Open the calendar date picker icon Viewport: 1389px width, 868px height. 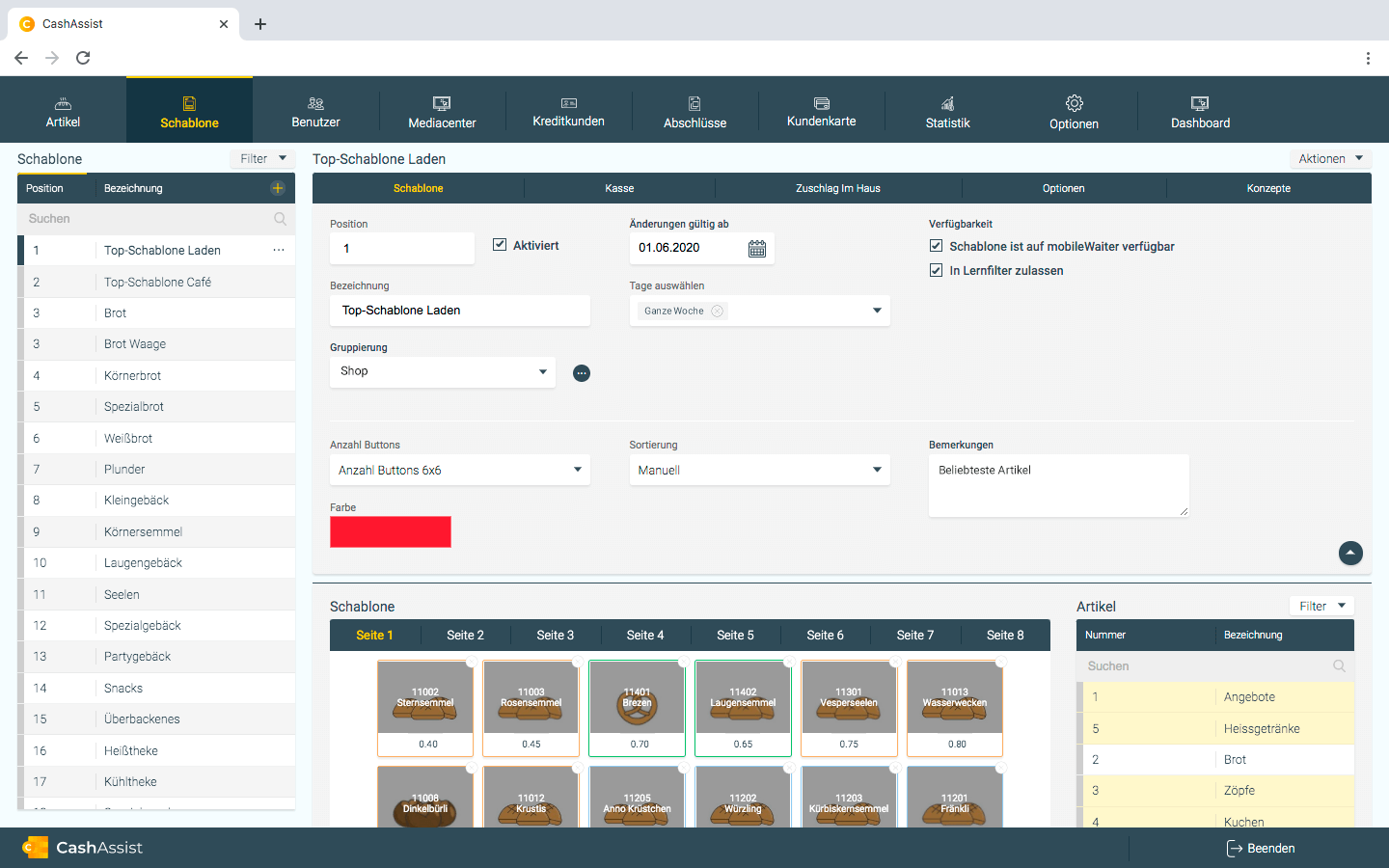[x=757, y=249]
